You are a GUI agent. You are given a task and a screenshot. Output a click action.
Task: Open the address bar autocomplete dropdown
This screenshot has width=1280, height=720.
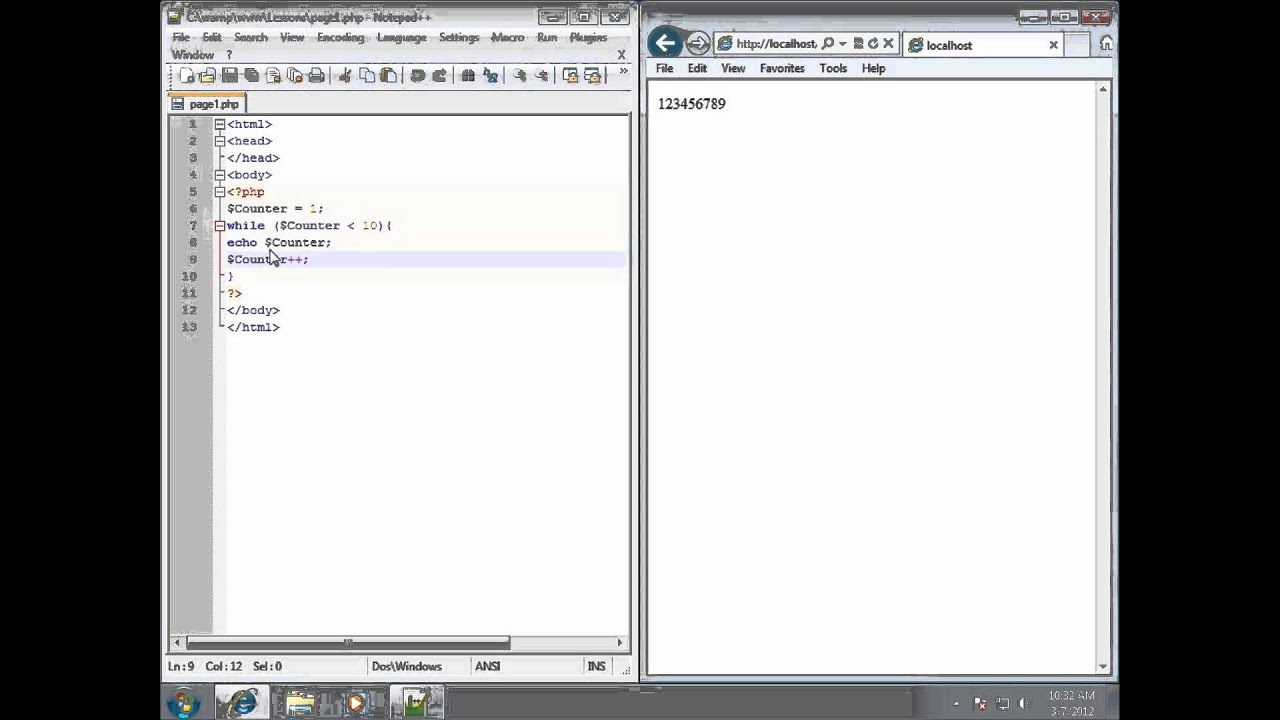click(x=843, y=44)
